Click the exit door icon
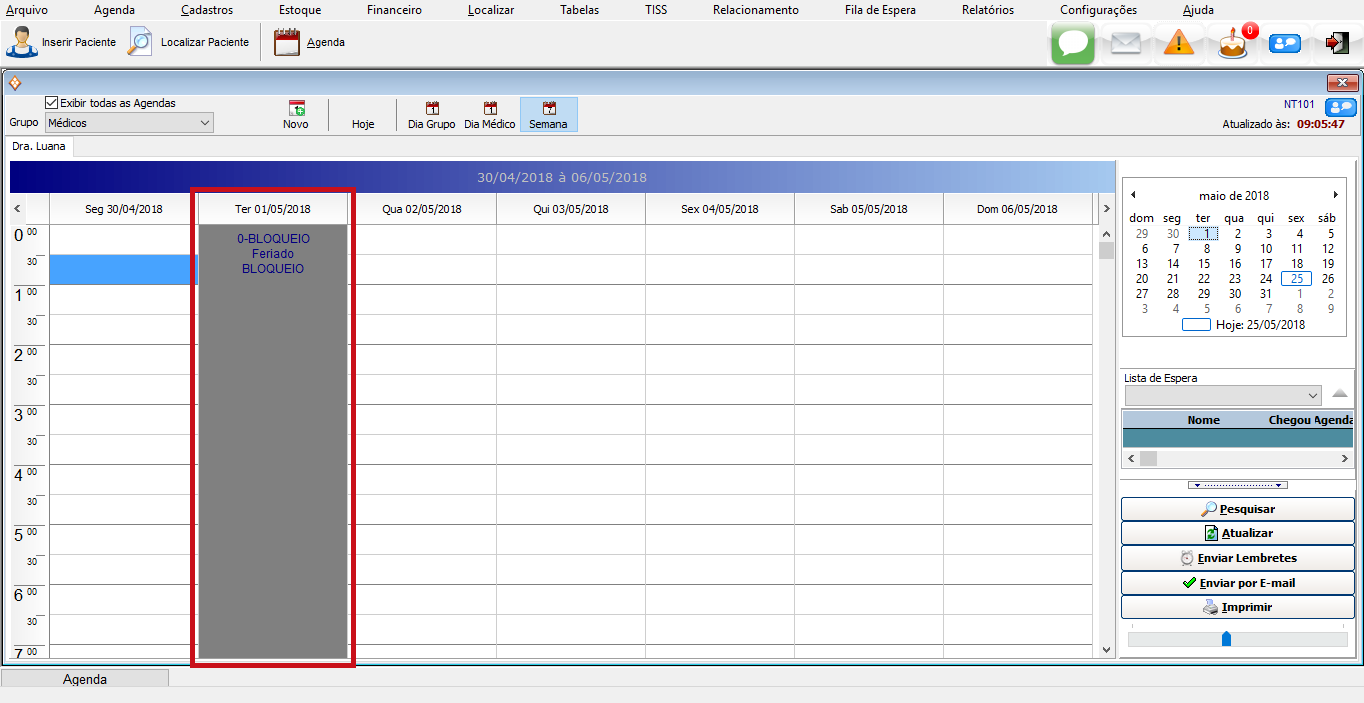Viewport: 1364px width, 703px height. pos(1337,43)
